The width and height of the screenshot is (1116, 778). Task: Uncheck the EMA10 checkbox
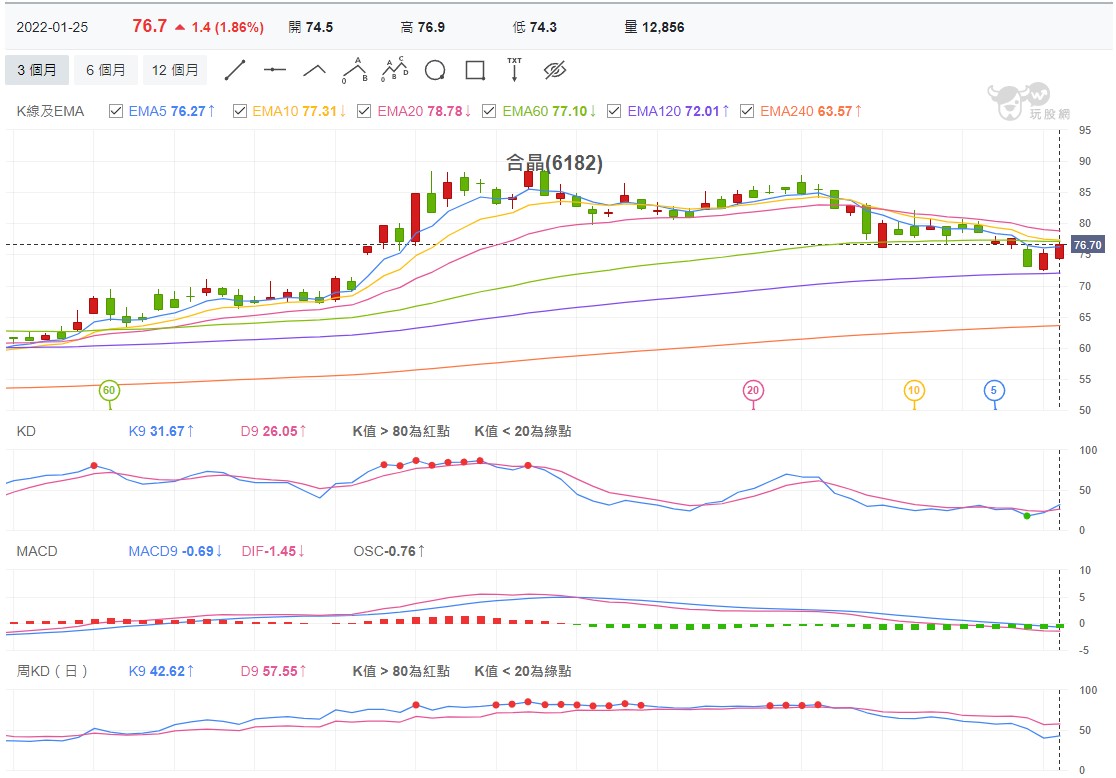(x=240, y=111)
